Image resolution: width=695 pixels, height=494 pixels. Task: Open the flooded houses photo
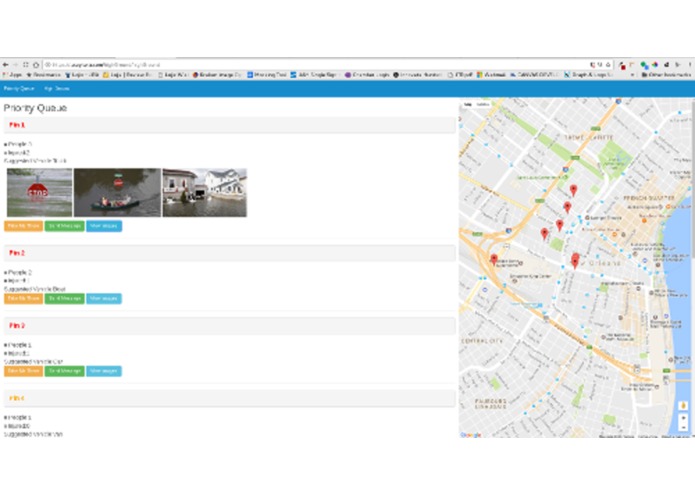pyautogui.click(x=204, y=192)
